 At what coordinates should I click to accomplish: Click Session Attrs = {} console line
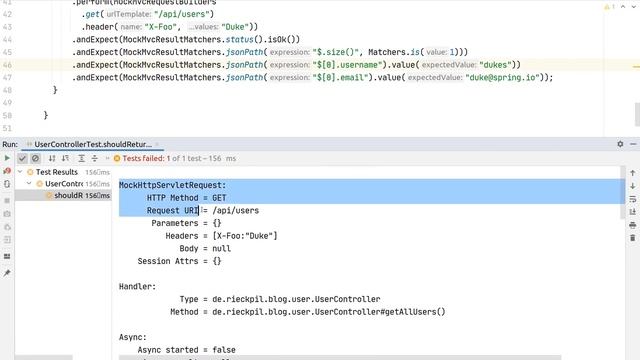[x=179, y=261]
